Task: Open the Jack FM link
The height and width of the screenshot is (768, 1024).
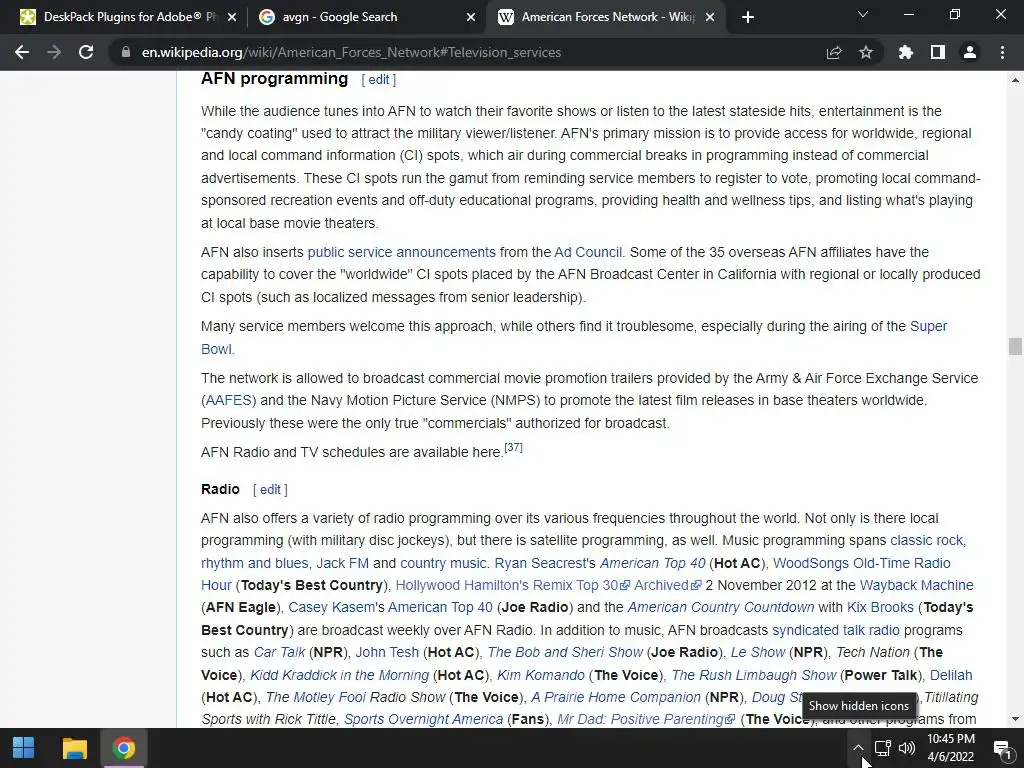Action: point(342,563)
